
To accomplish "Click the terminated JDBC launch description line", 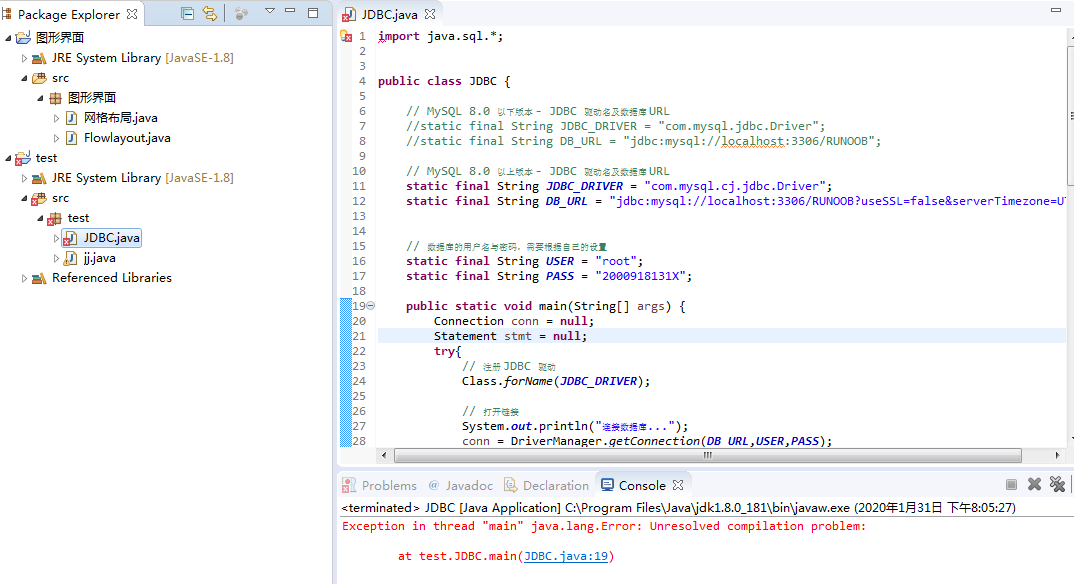I will [x=678, y=507].
